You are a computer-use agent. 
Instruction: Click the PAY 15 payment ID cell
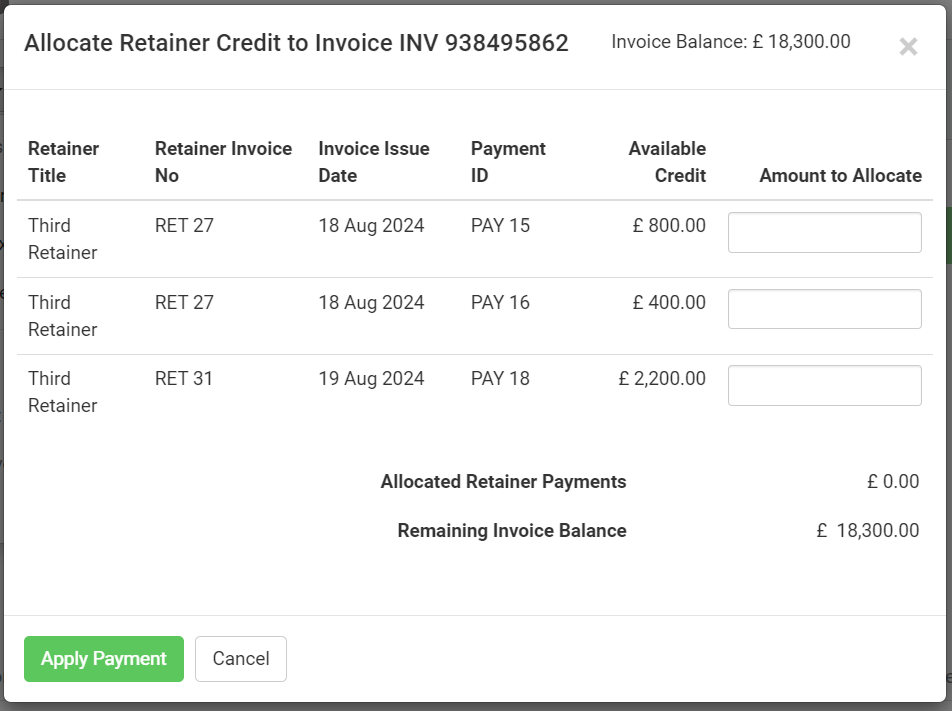[x=500, y=225]
